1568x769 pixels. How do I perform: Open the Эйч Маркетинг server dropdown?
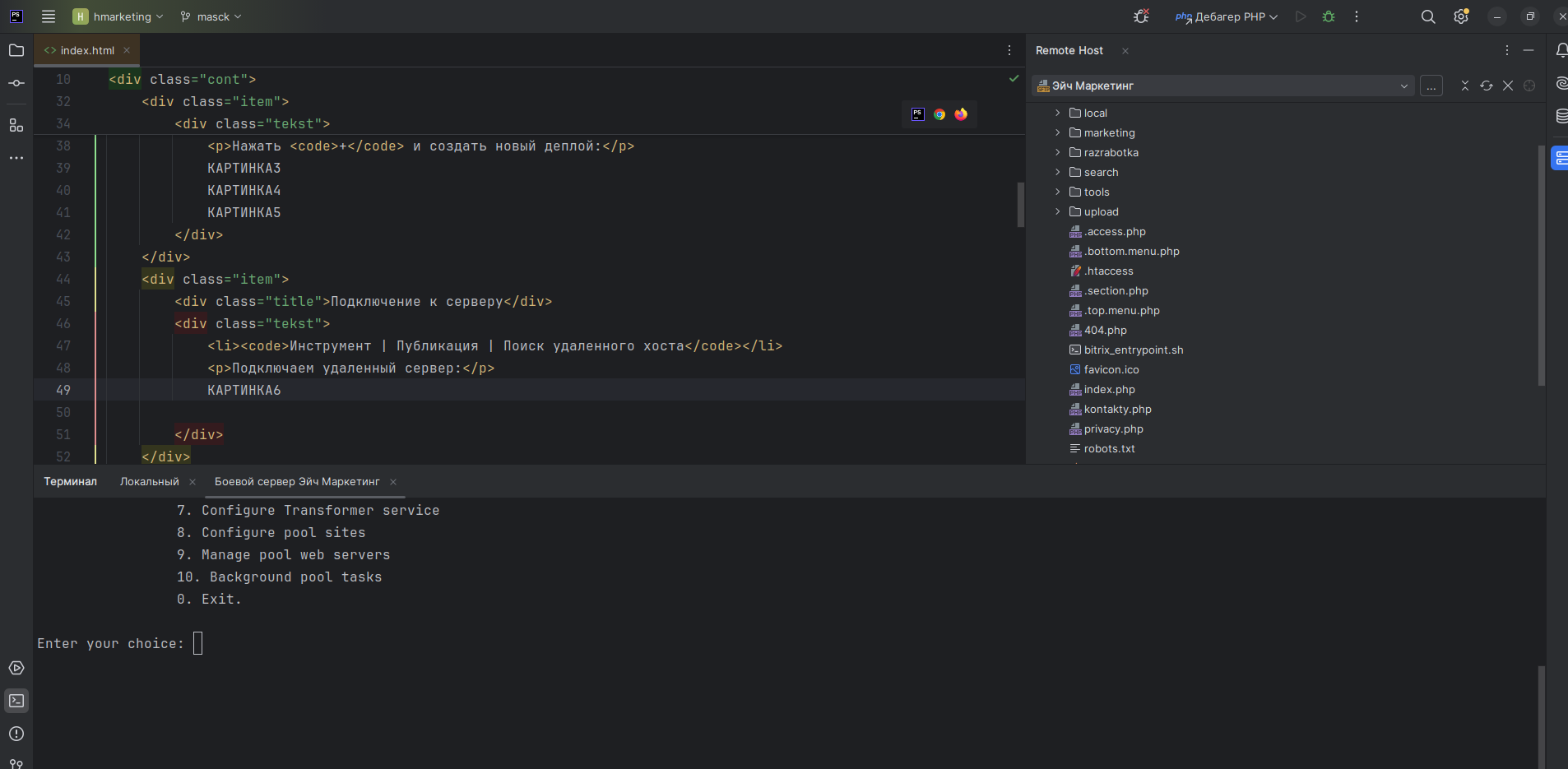pyautogui.click(x=1222, y=86)
